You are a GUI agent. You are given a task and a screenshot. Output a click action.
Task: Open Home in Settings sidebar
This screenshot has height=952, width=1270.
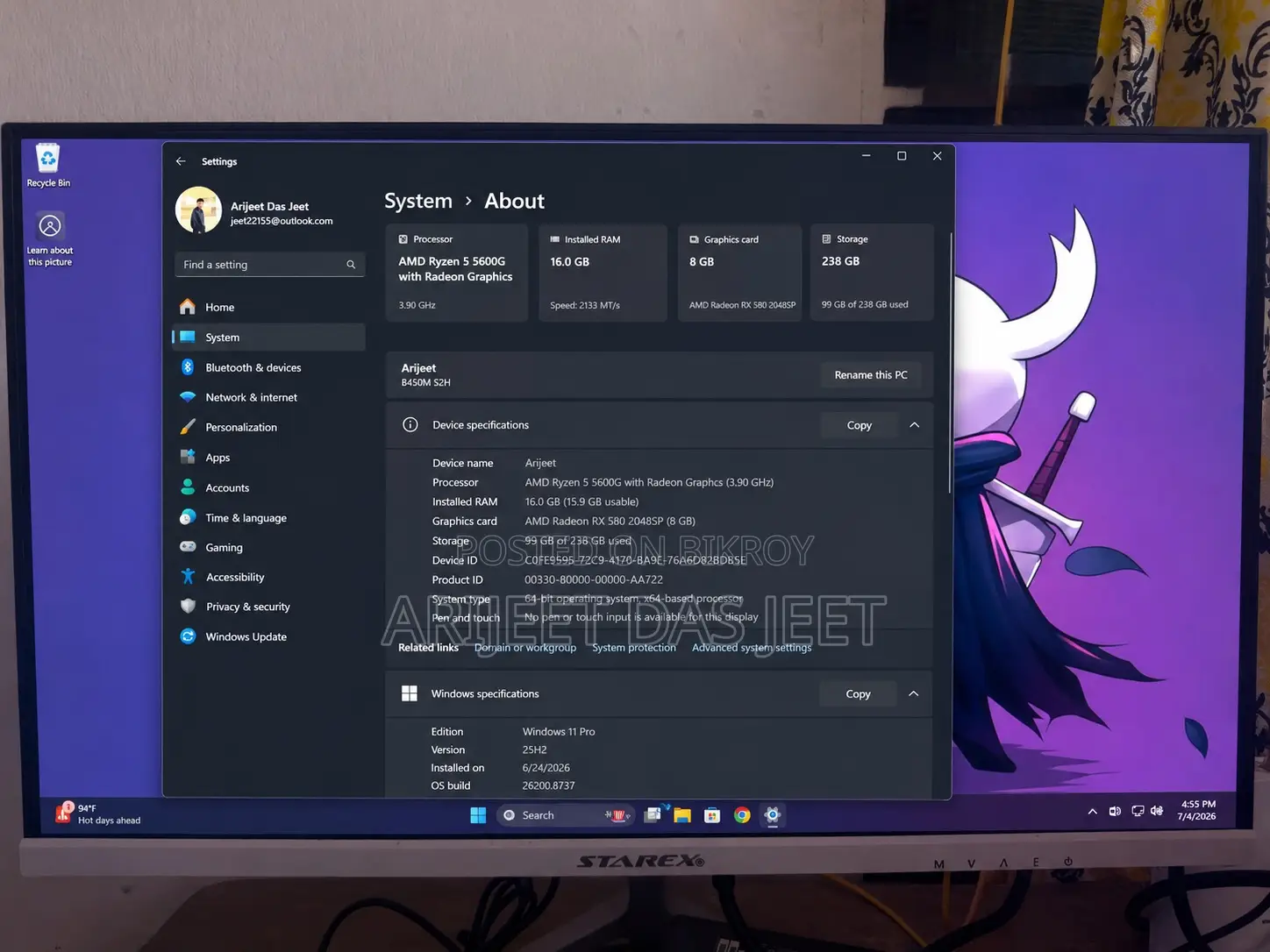(x=268, y=308)
